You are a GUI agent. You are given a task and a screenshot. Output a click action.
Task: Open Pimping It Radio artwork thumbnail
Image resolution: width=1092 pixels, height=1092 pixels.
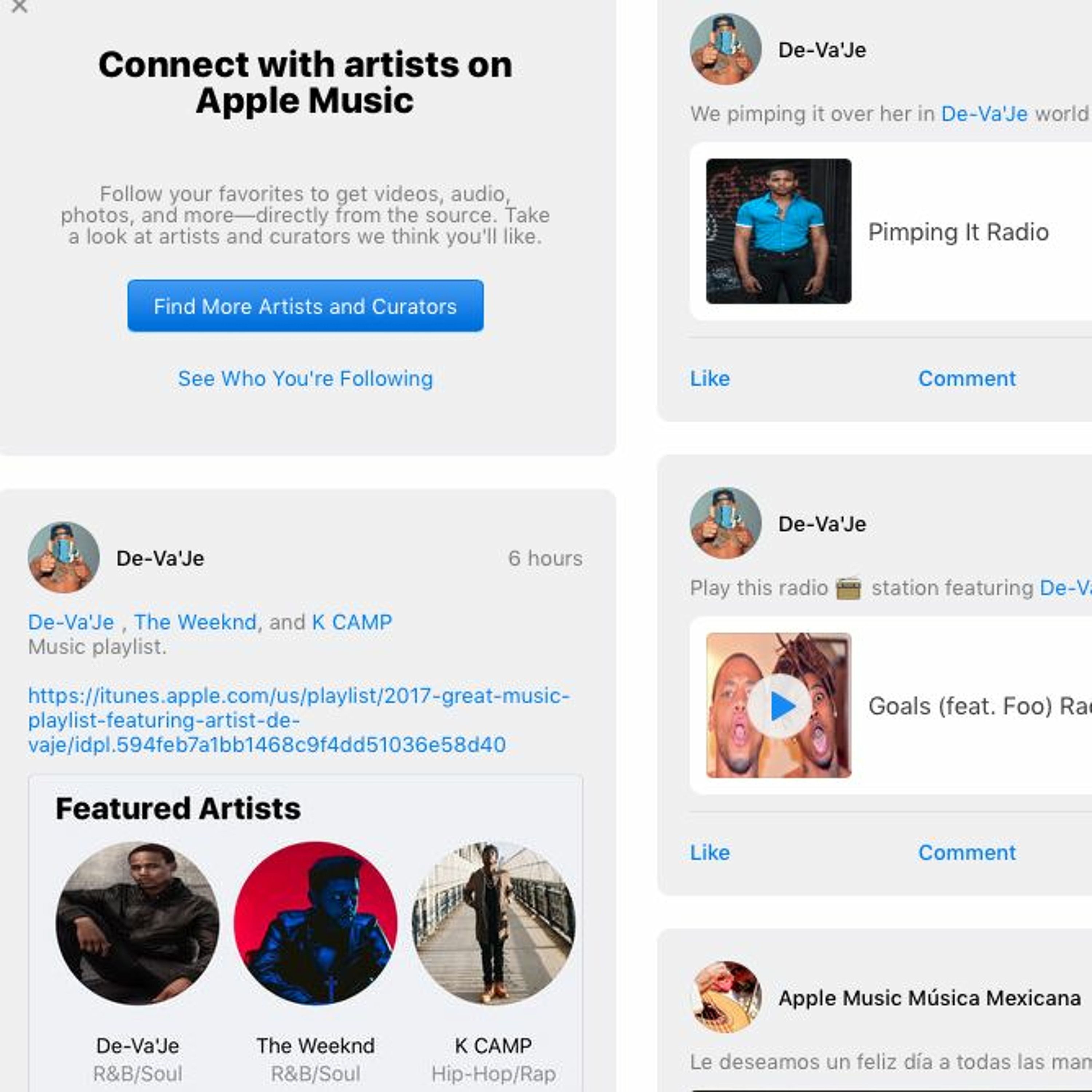click(x=778, y=231)
